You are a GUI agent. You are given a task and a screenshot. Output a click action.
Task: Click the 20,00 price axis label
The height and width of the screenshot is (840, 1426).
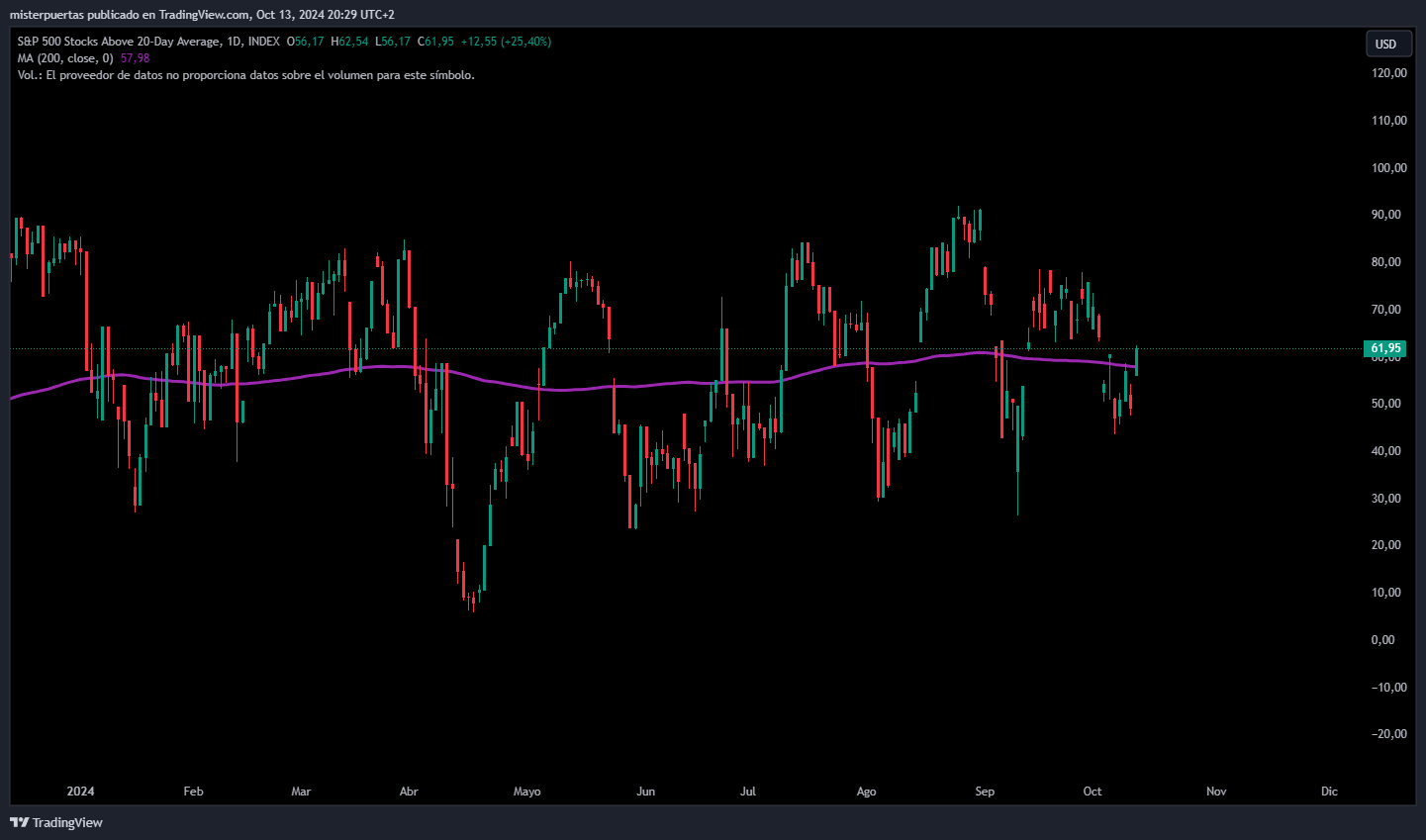[1386, 545]
